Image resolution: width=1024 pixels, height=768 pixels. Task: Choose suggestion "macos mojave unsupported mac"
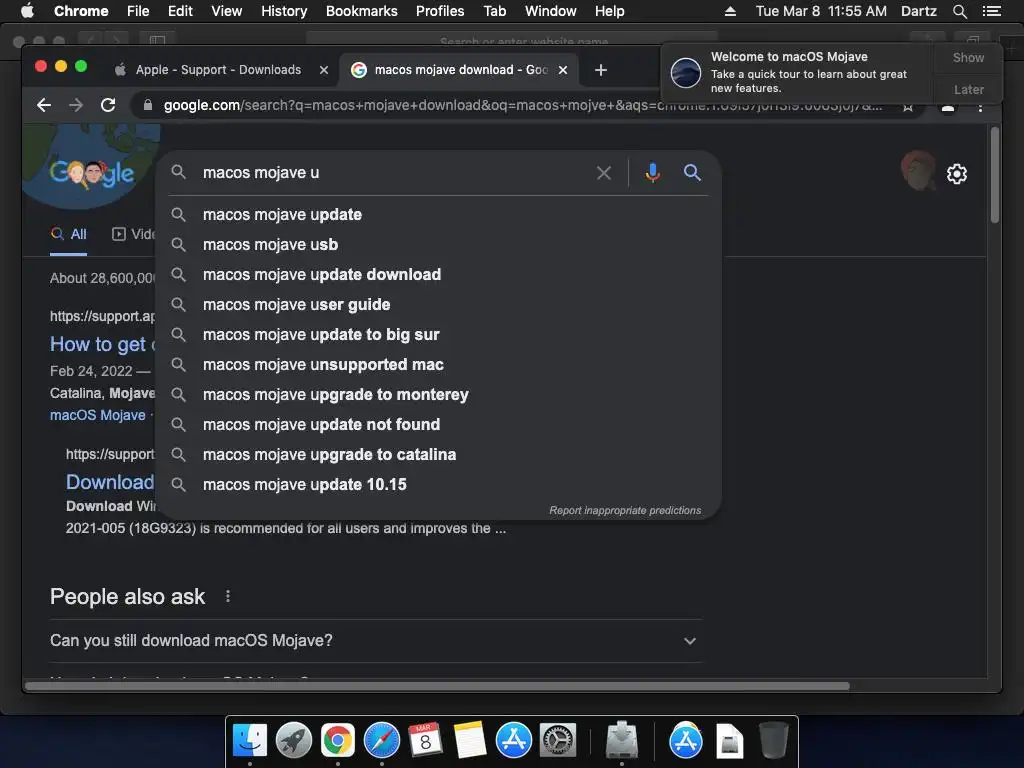pyautogui.click(x=439, y=365)
